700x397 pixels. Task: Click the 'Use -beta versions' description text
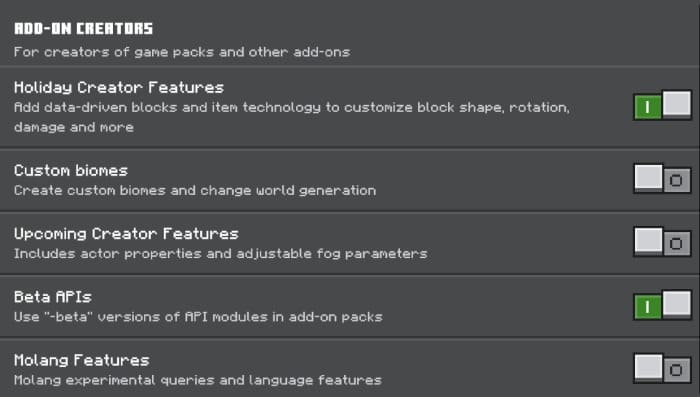(198, 317)
